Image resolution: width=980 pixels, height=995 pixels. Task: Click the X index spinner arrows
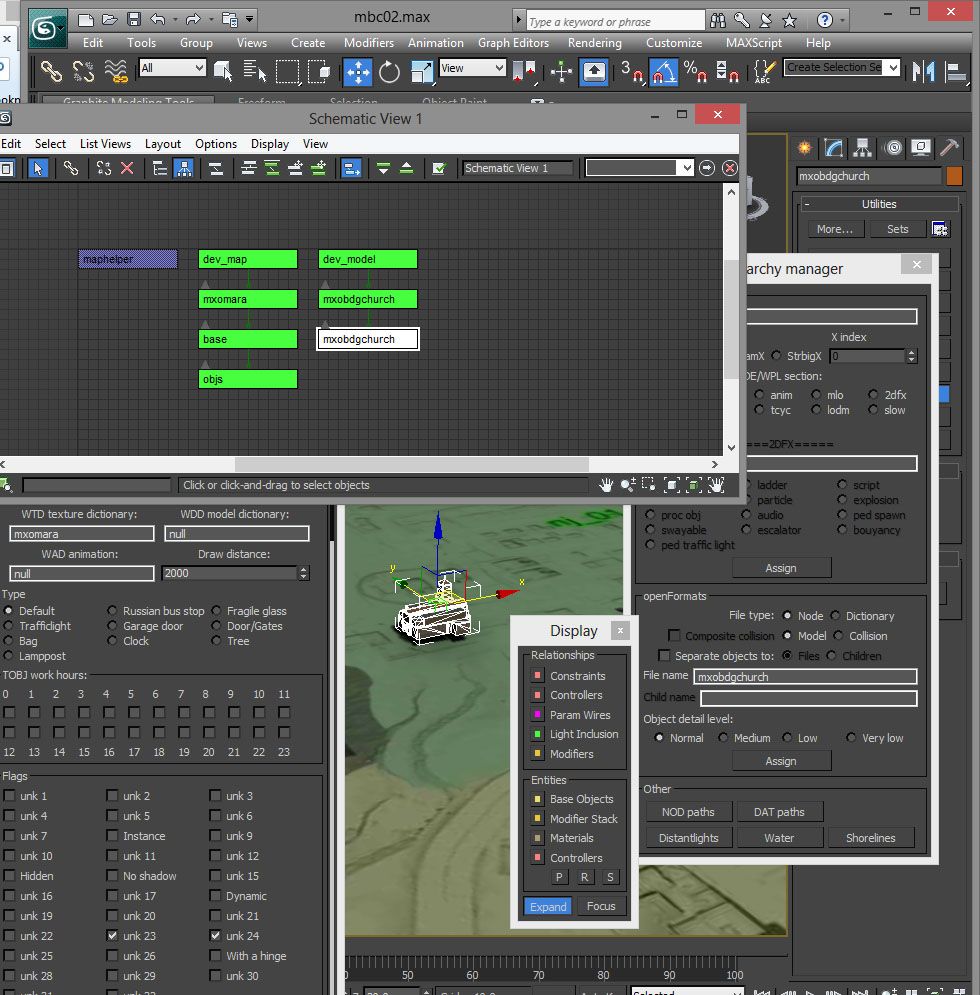click(912, 356)
